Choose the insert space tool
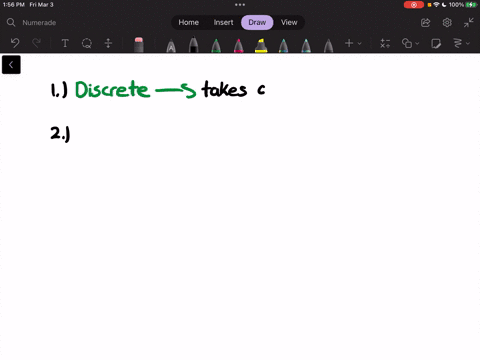Screen dimensions: 480x360 click(x=108, y=43)
